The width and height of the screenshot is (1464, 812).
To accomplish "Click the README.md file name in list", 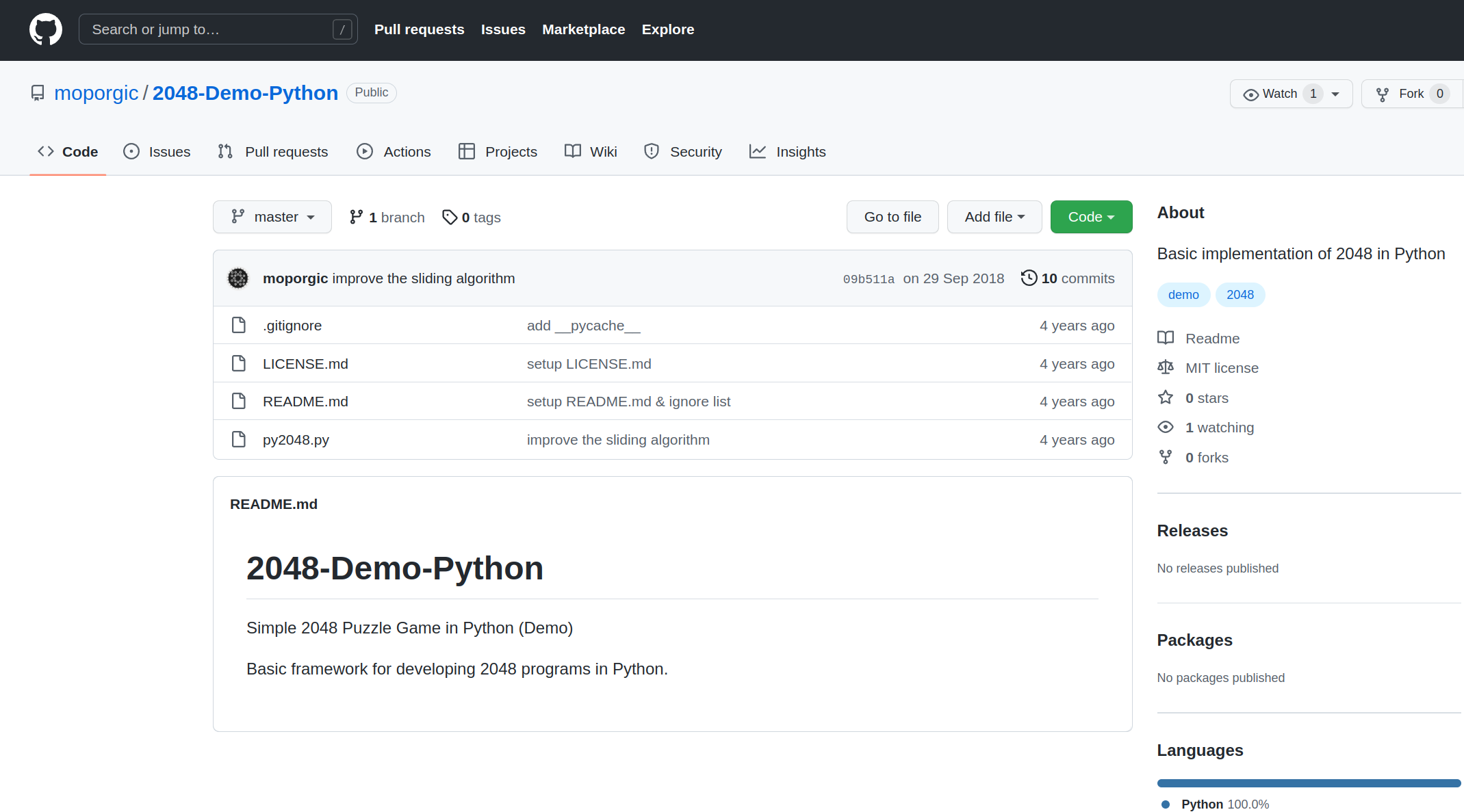I will tap(305, 402).
